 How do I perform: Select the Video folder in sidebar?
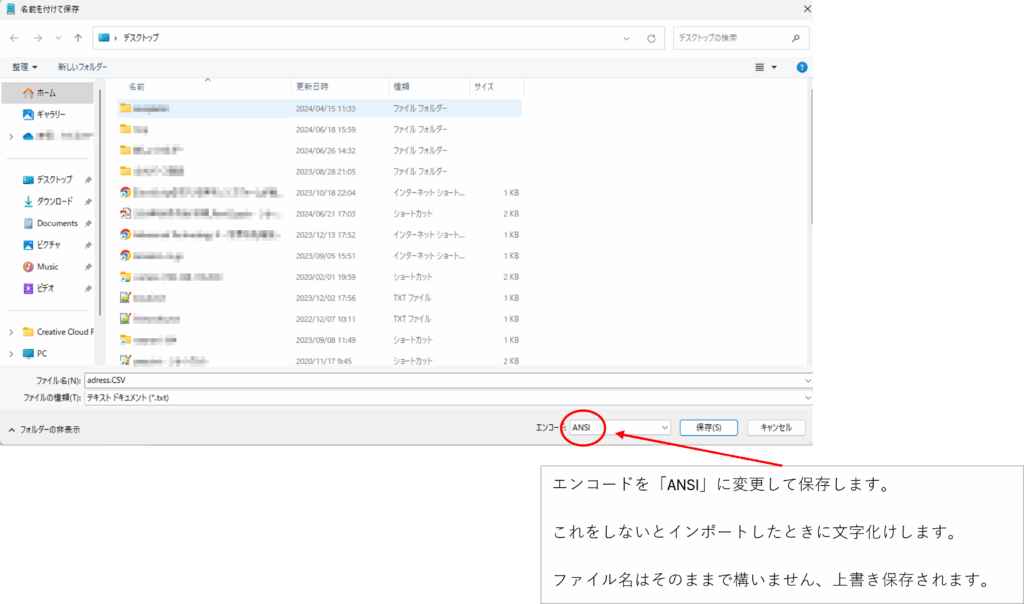(x=45, y=288)
